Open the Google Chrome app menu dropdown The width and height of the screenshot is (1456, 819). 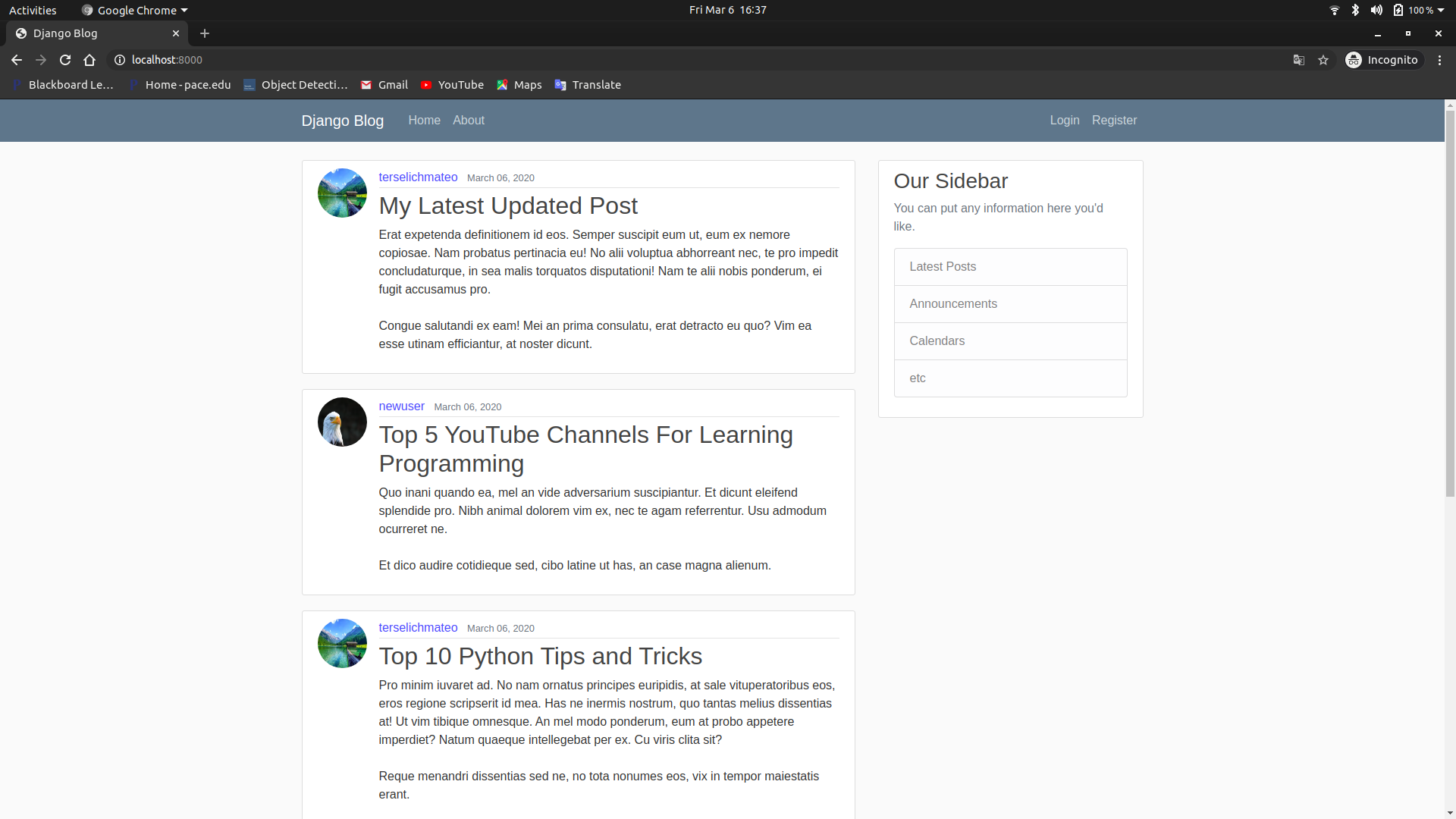[x=135, y=11]
